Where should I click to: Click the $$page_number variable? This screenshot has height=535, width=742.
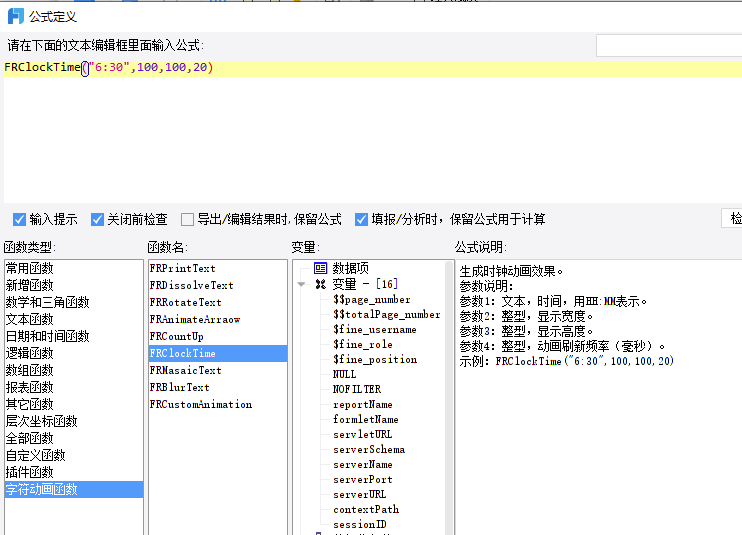pos(371,299)
